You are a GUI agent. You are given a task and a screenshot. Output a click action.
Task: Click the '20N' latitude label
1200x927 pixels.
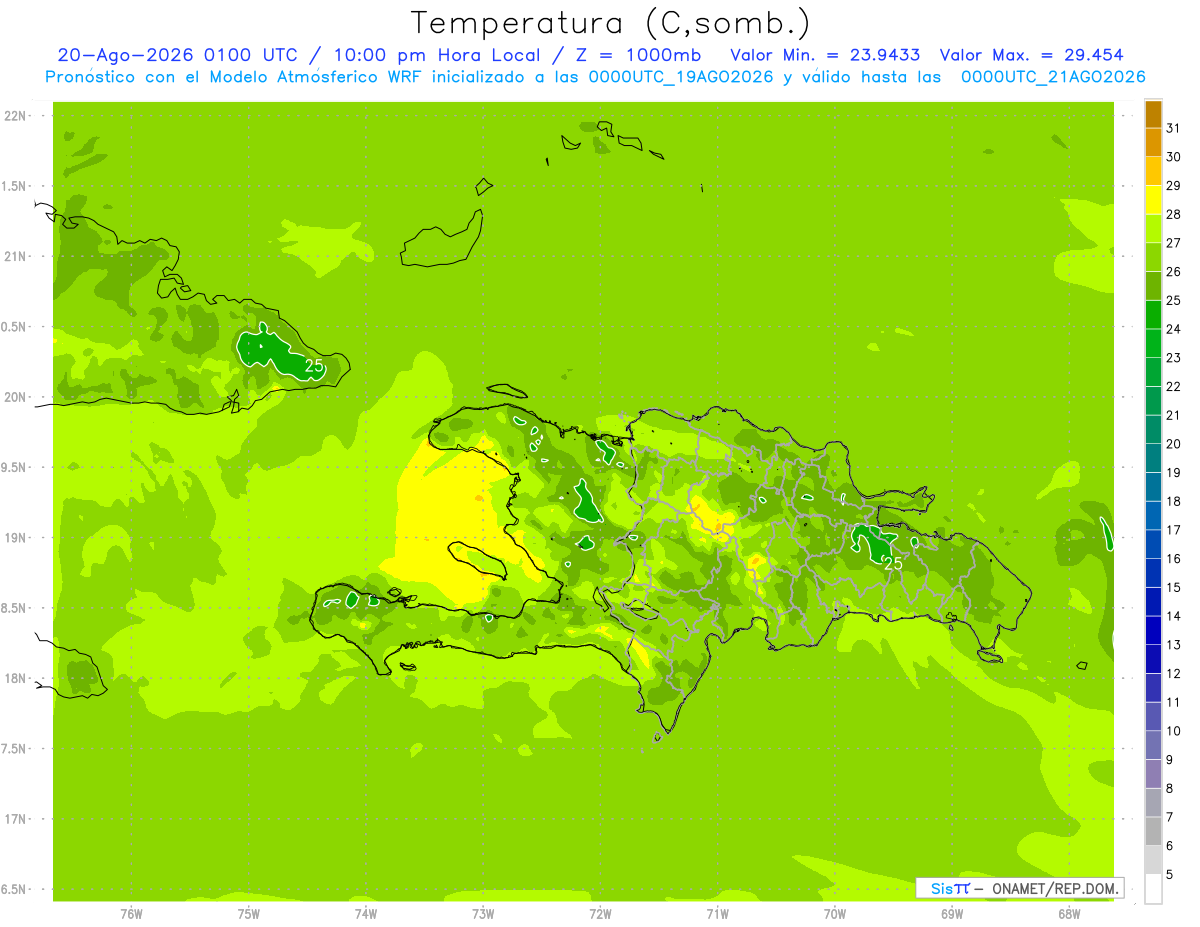[x=13, y=397]
